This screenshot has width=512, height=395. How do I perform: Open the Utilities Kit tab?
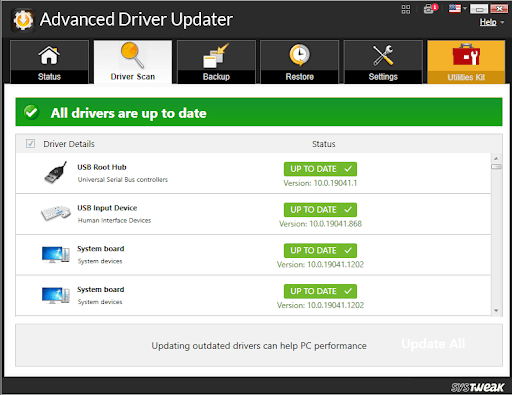pos(466,62)
